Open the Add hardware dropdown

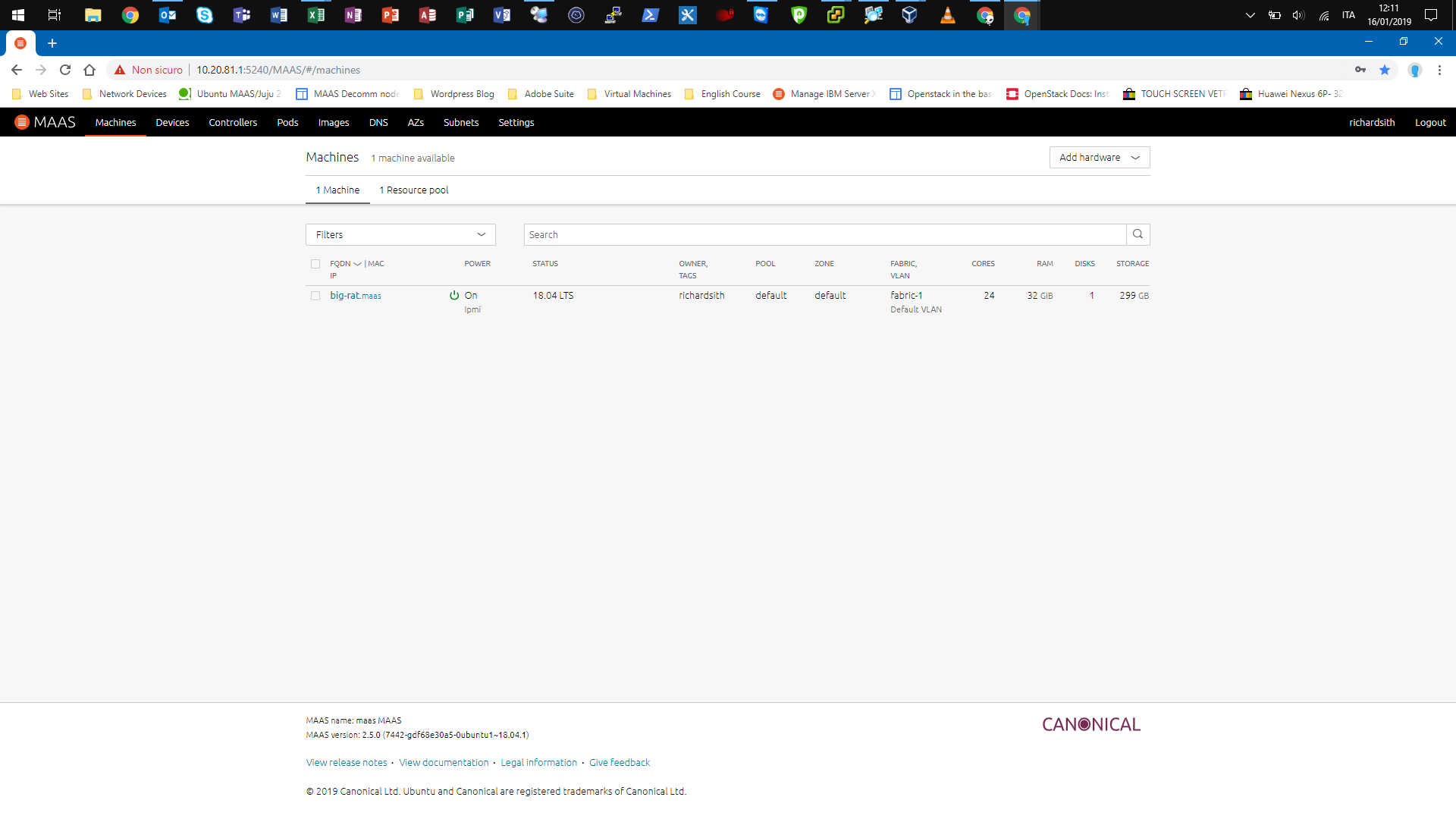click(x=1099, y=157)
